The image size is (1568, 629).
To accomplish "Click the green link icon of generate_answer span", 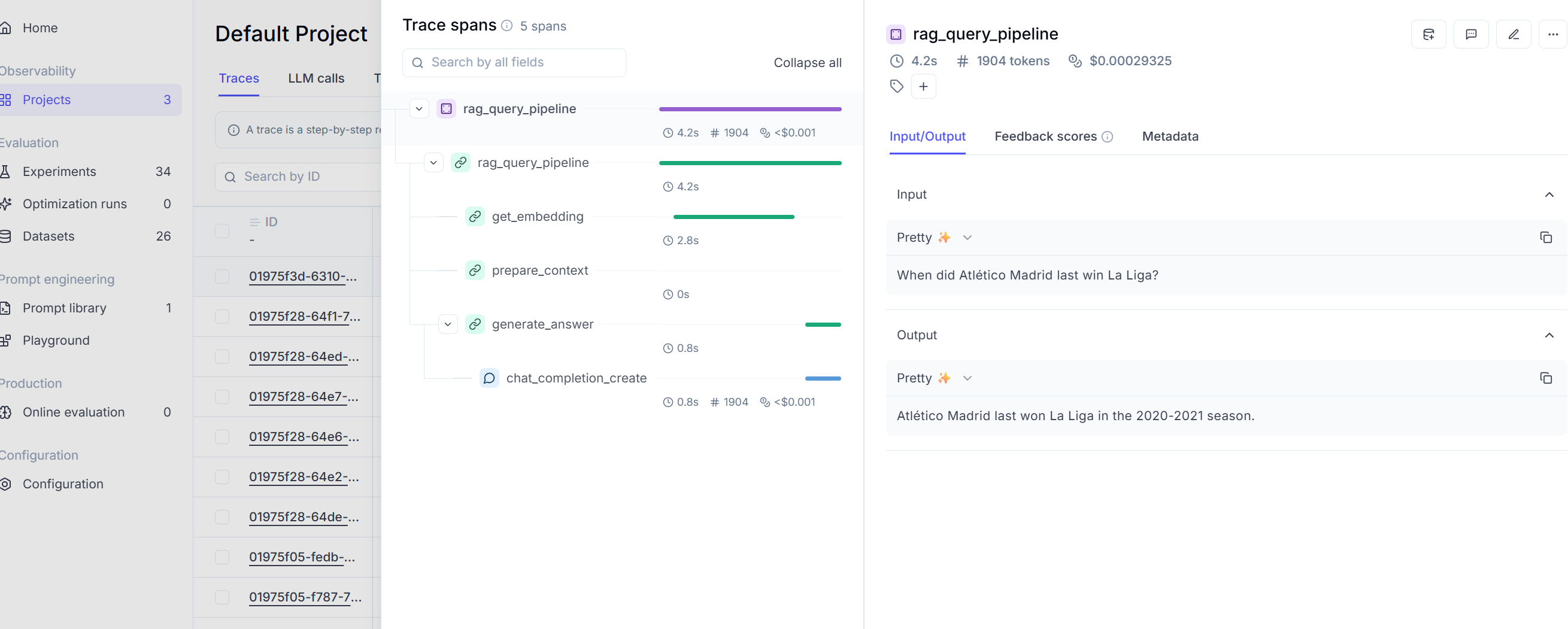I will click(x=475, y=324).
